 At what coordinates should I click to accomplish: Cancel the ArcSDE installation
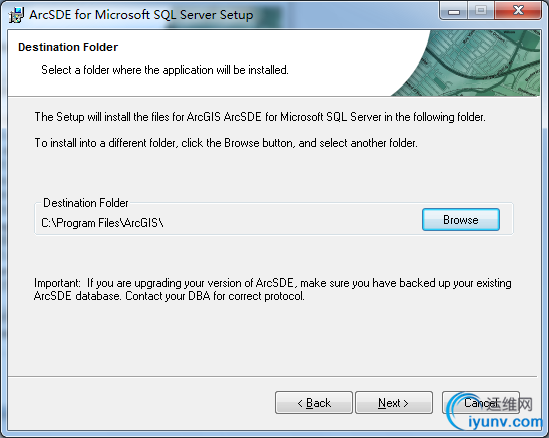(x=481, y=403)
